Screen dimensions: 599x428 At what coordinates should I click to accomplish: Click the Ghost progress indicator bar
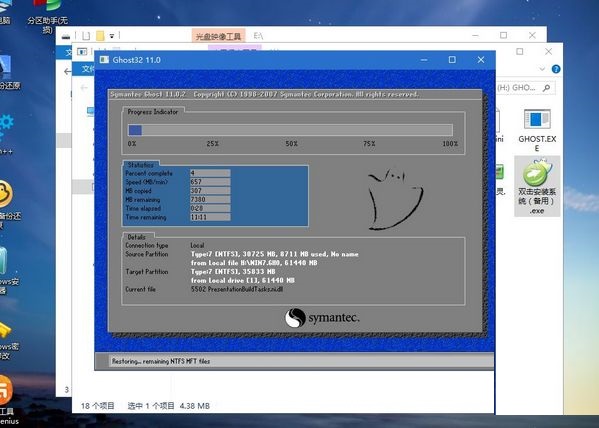pyautogui.click(x=290, y=130)
